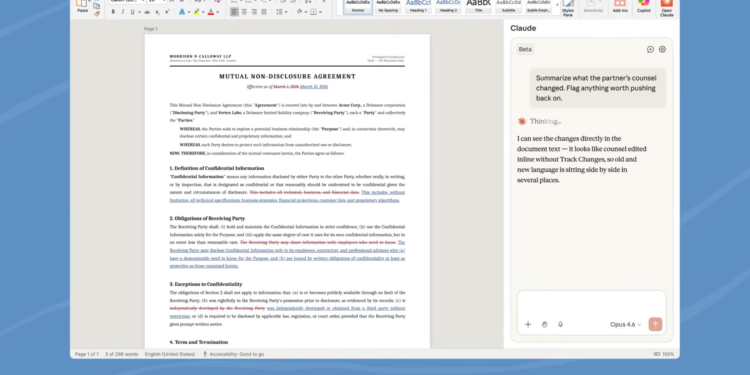Open the Borders dropdown arrow
The image size is (750, 375).
[x=320, y=12]
